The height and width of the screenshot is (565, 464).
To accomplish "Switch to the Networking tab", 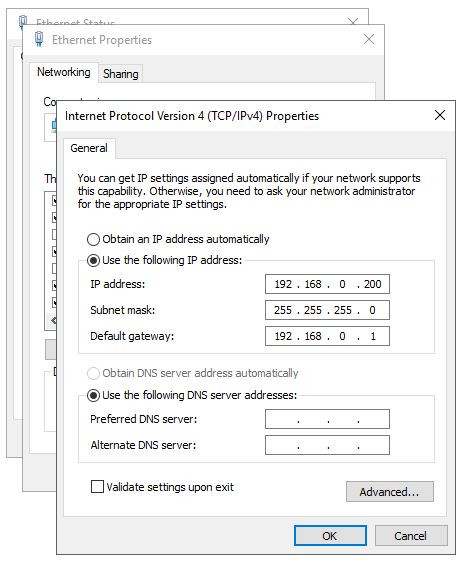I will 64,72.
